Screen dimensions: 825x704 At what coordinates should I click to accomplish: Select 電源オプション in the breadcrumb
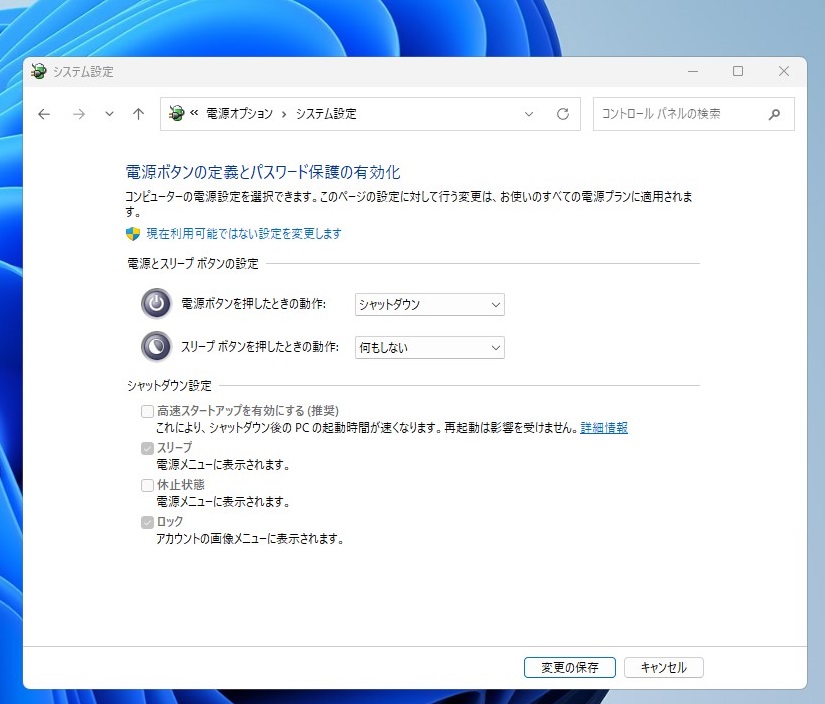(239, 114)
